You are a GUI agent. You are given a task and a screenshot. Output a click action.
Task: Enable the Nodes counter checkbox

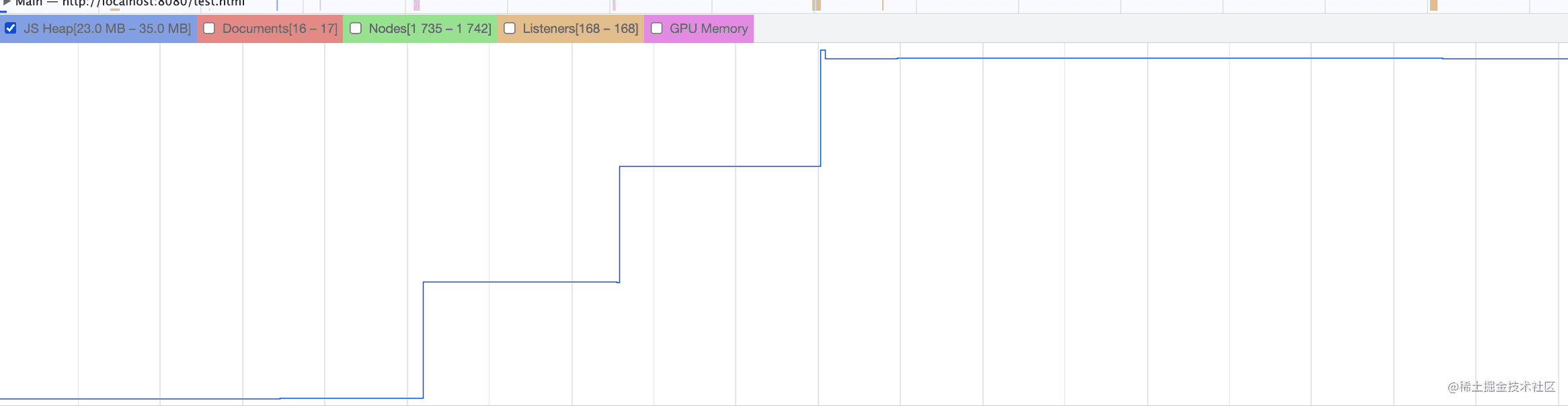pos(356,28)
